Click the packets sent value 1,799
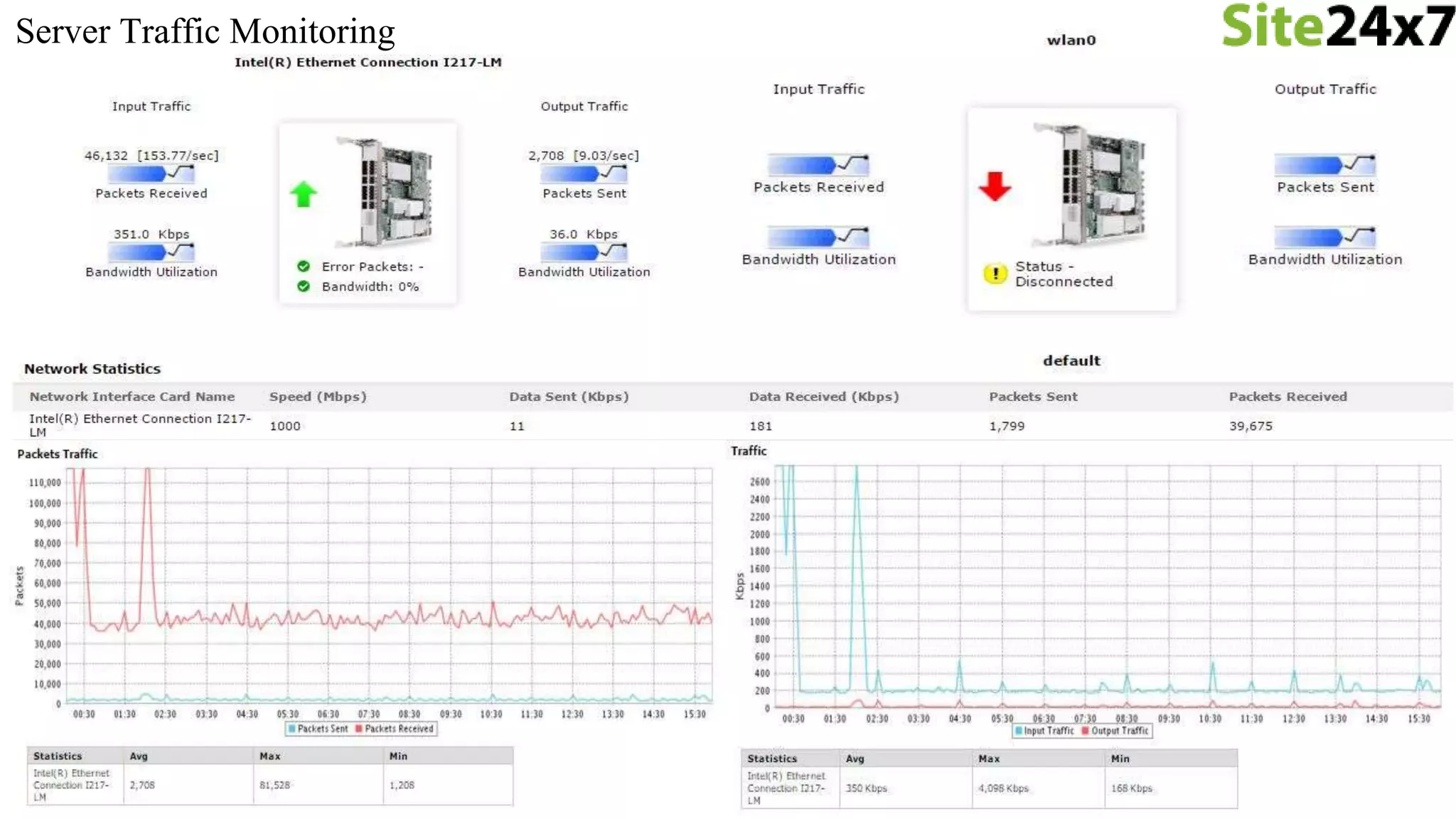Viewport: 1456px width, 819px height. coord(1007,426)
